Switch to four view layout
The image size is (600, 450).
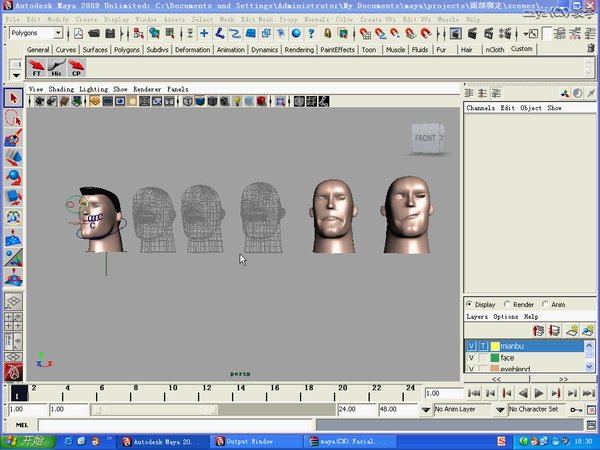(13, 321)
